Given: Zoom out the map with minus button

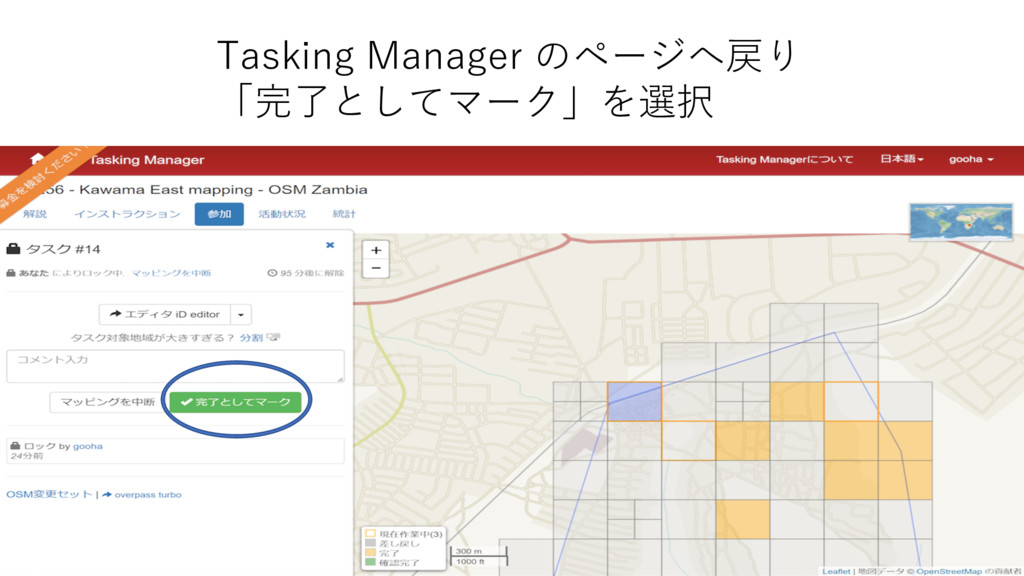Looking at the screenshot, I should tap(376, 268).
